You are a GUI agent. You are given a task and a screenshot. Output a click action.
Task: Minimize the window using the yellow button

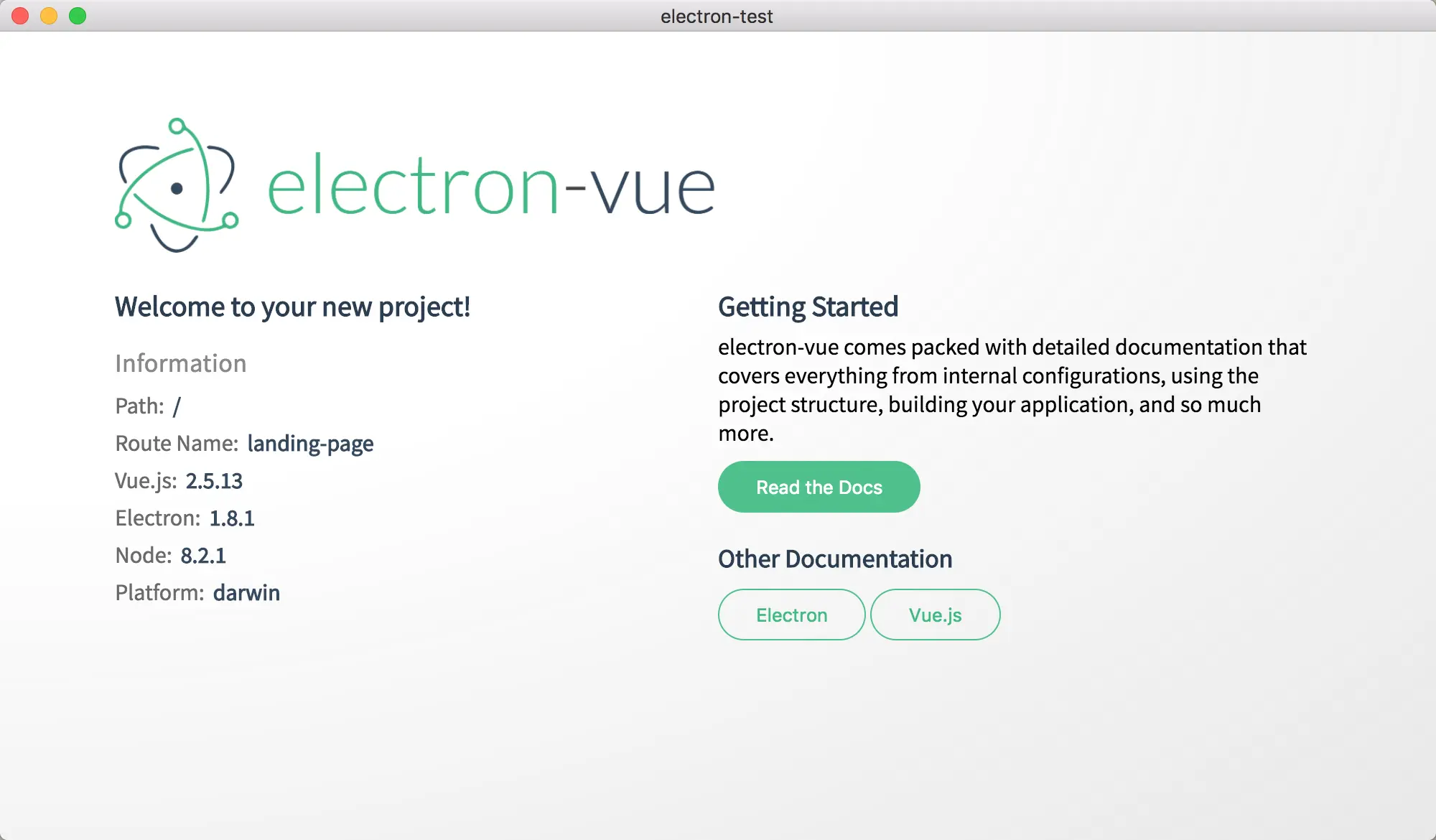(49, 16)
